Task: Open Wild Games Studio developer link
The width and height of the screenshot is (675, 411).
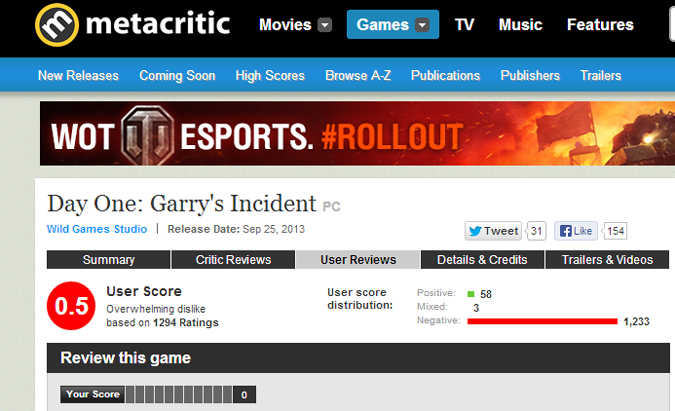Action: coord(97,229)
